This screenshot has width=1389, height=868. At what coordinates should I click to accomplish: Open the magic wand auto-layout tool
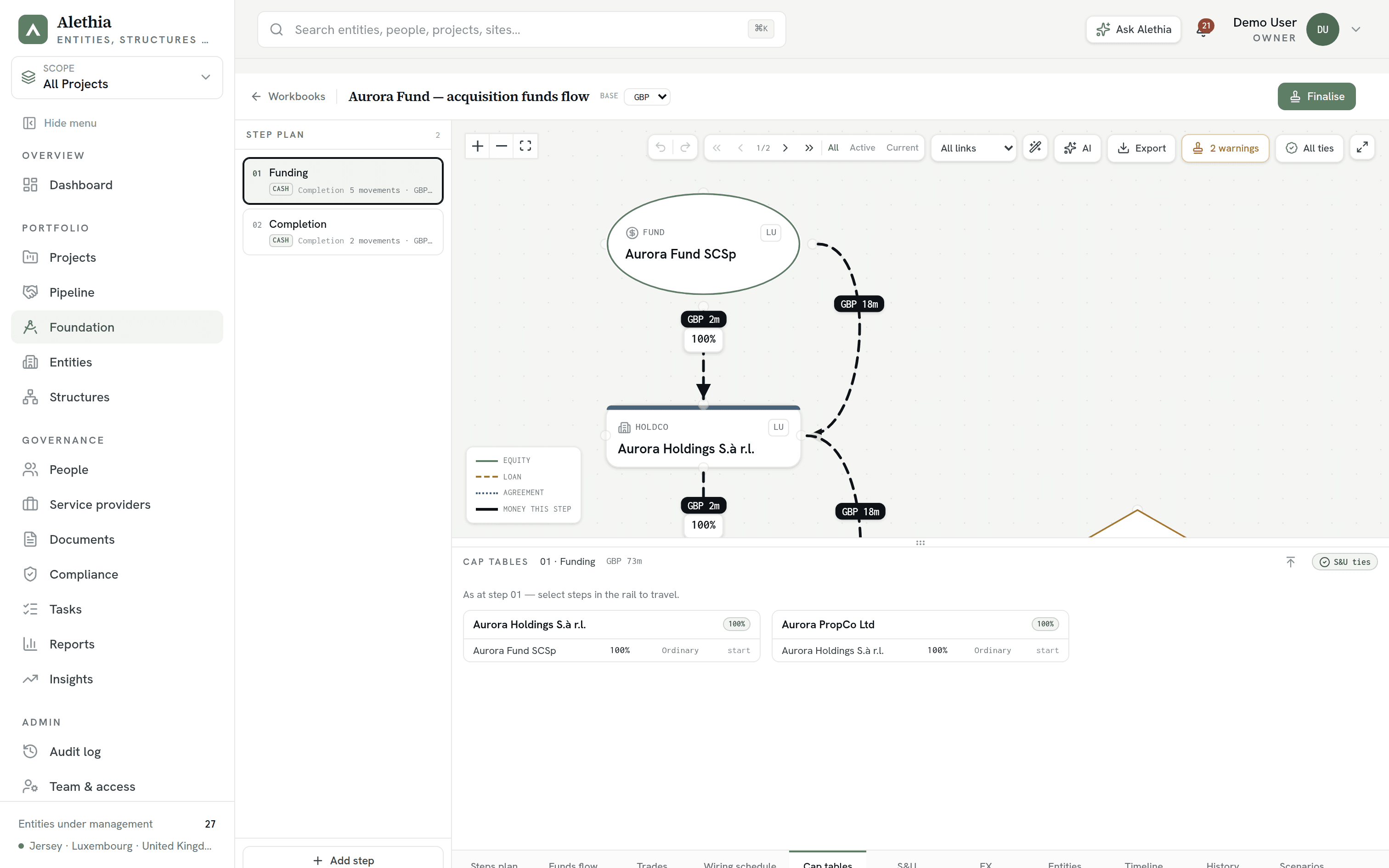(x=1035, y=147)
